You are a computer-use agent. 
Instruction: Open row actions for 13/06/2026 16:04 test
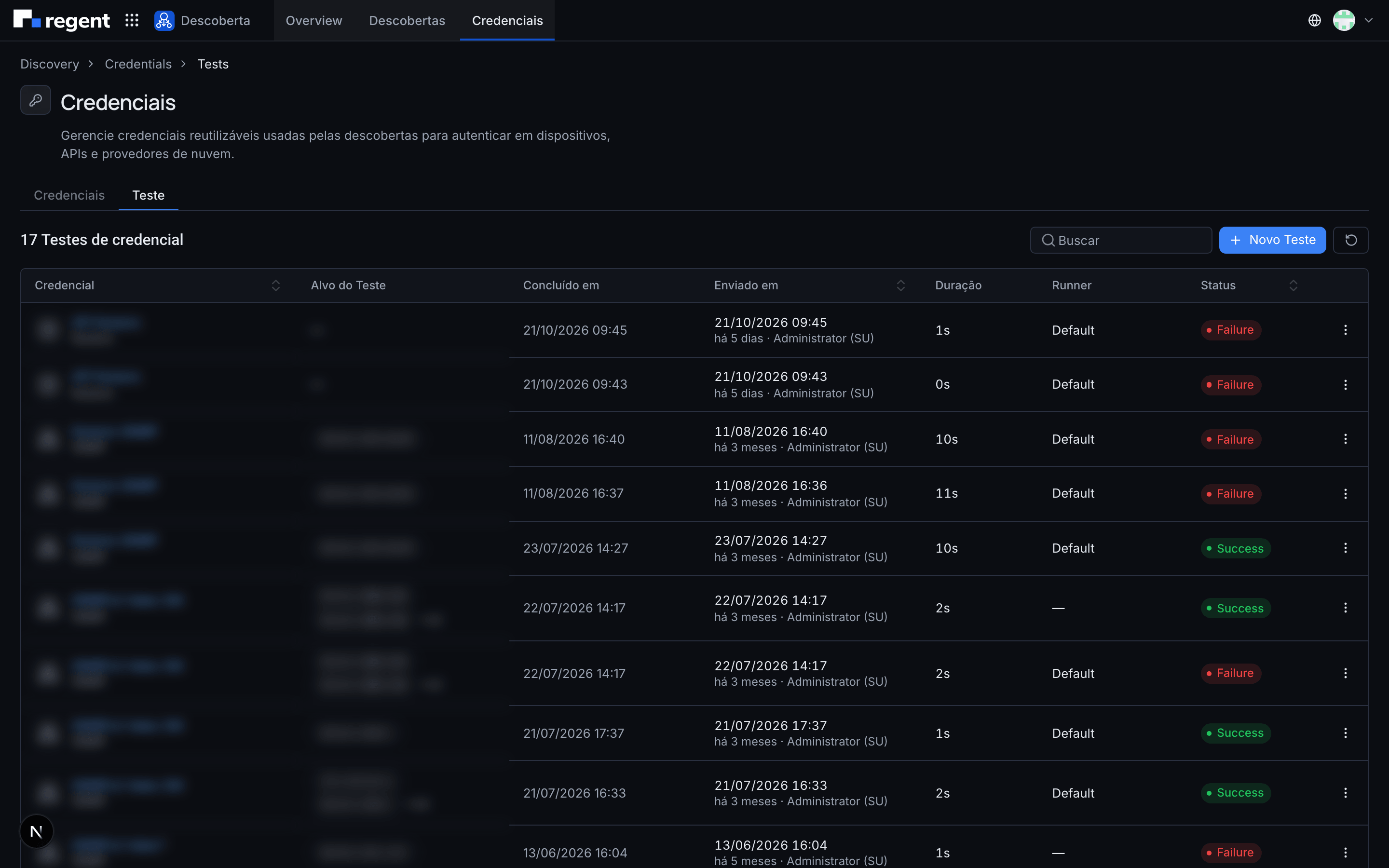1346,852
